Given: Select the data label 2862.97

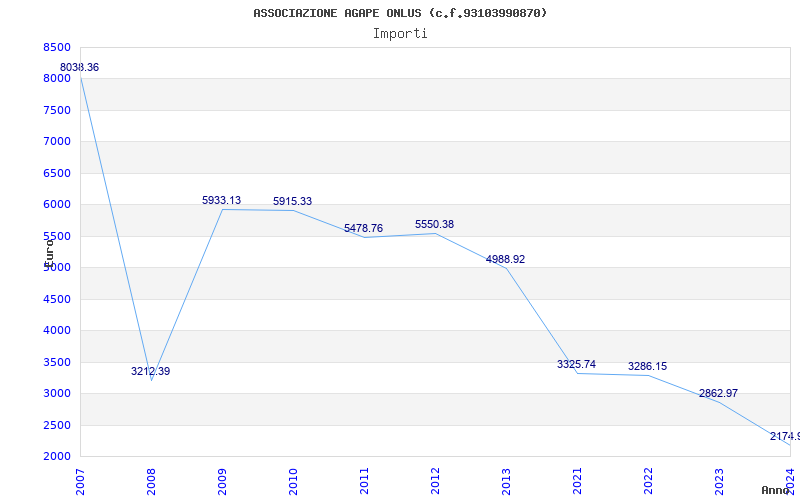Looking at the screenshot, I should (x=718, y=393).
